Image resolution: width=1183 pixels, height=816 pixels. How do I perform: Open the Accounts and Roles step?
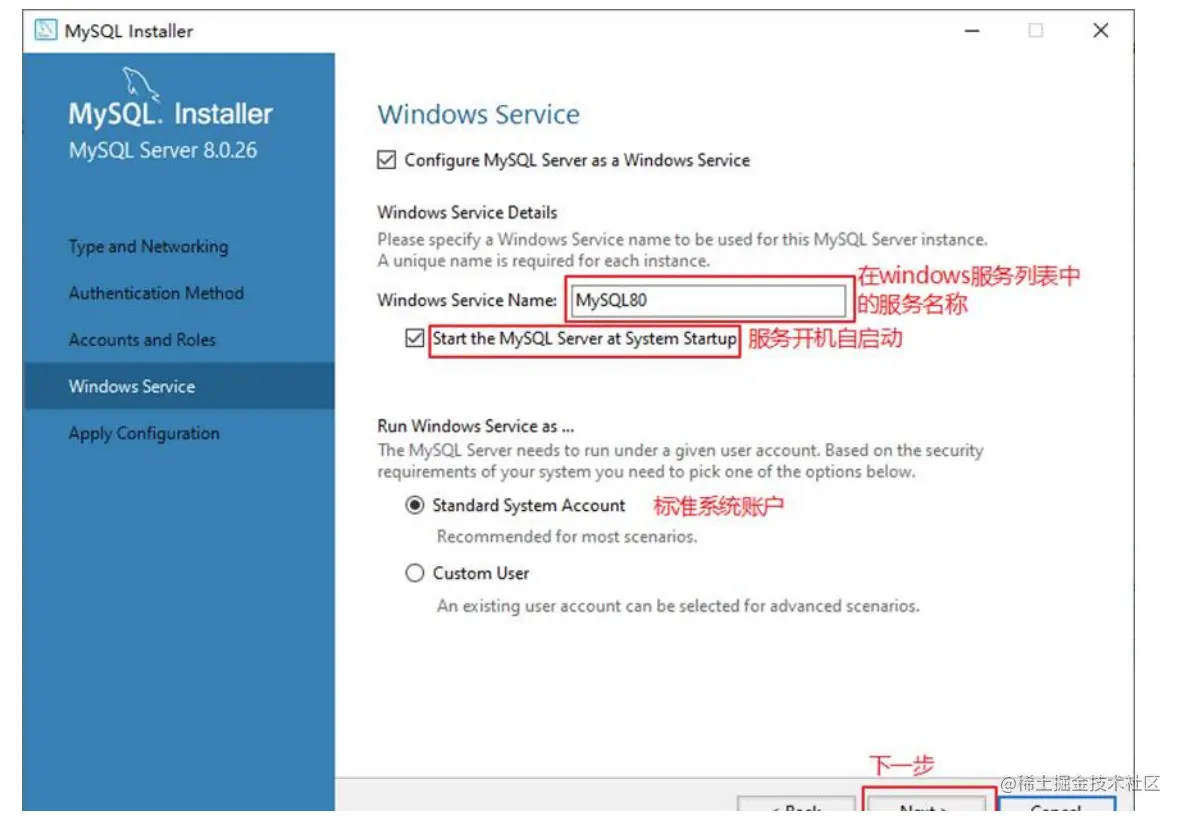click(x=142, y=340)
